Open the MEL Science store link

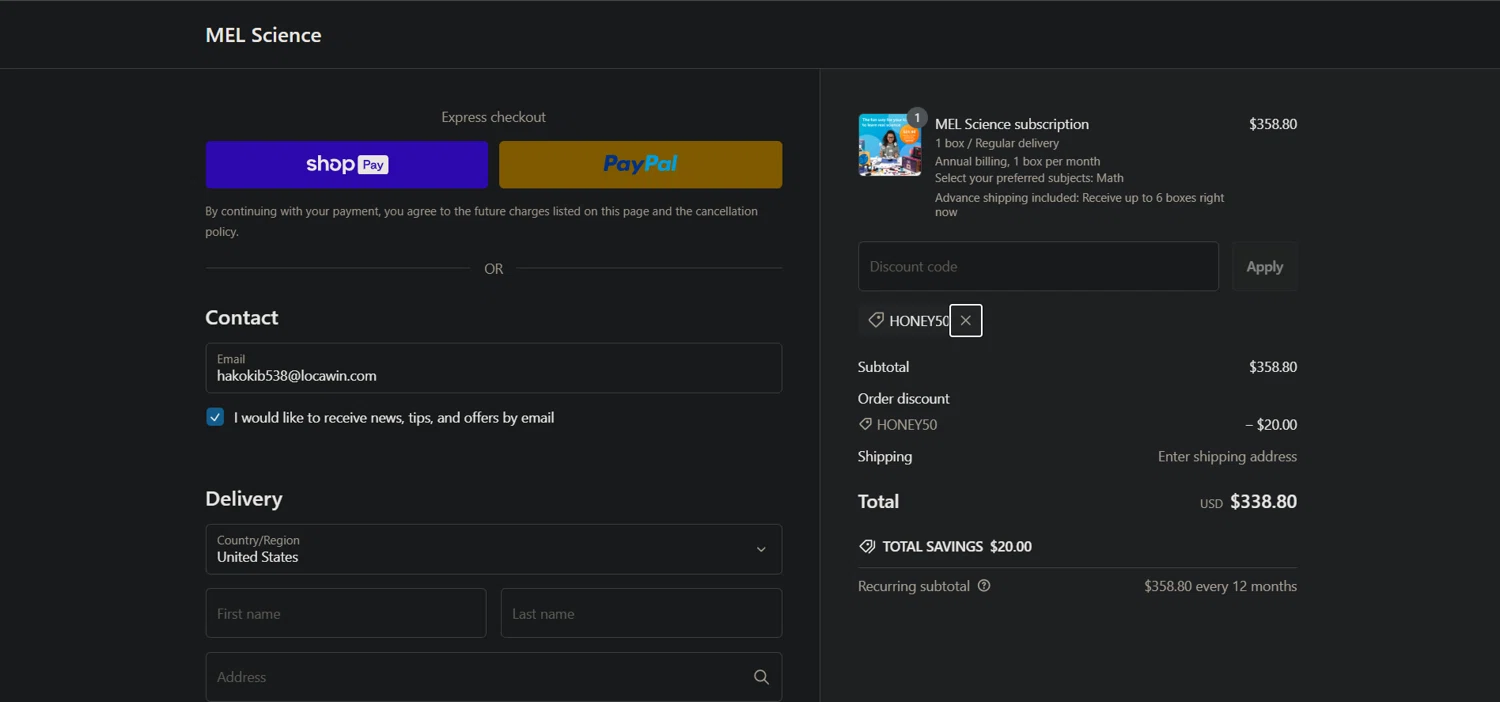[x=263, y=35]
